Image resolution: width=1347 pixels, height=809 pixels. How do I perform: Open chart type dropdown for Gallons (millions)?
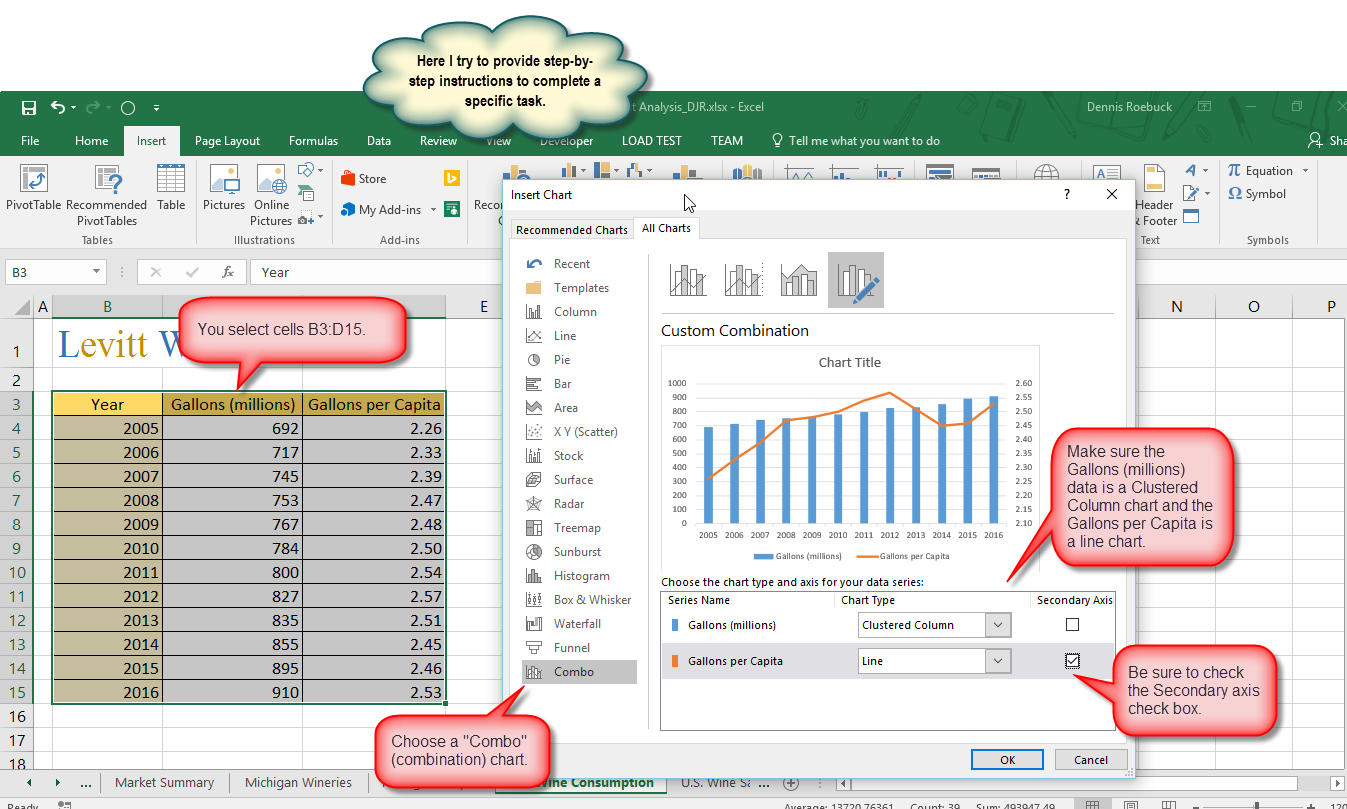pyautogui.click(x=998, y=625)
